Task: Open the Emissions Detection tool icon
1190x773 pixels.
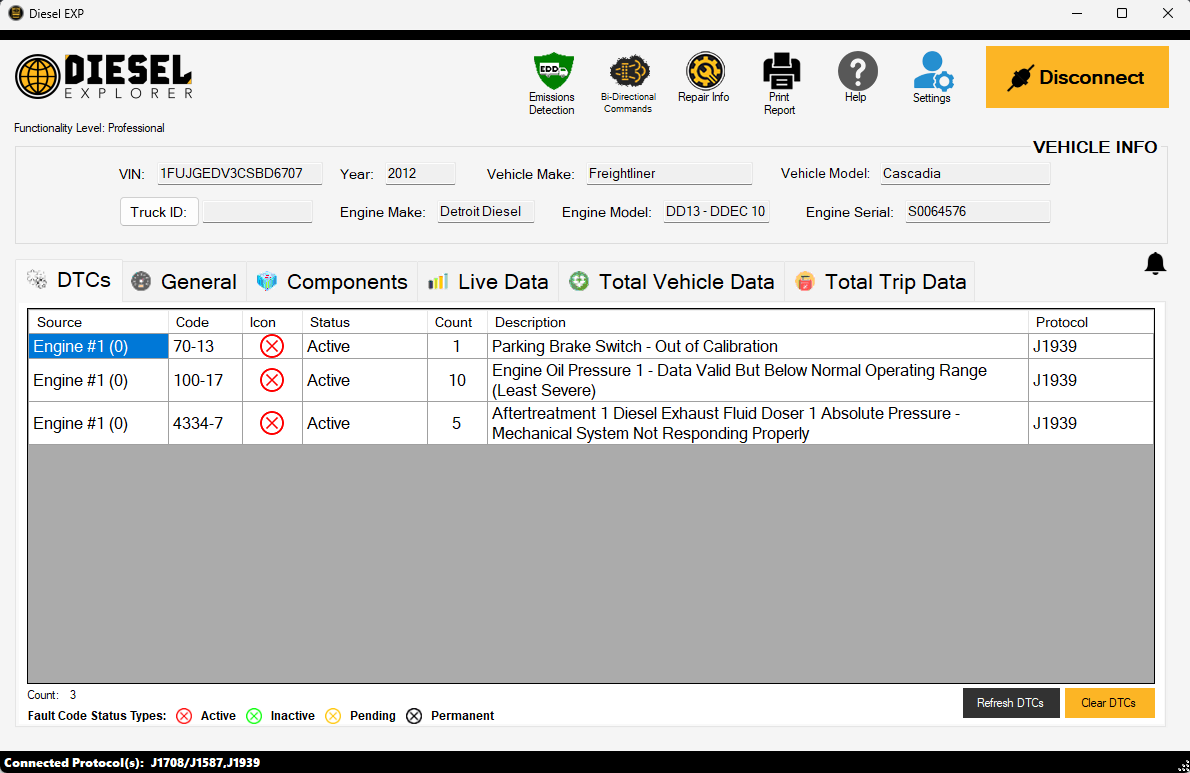Action: coord(552,72)
